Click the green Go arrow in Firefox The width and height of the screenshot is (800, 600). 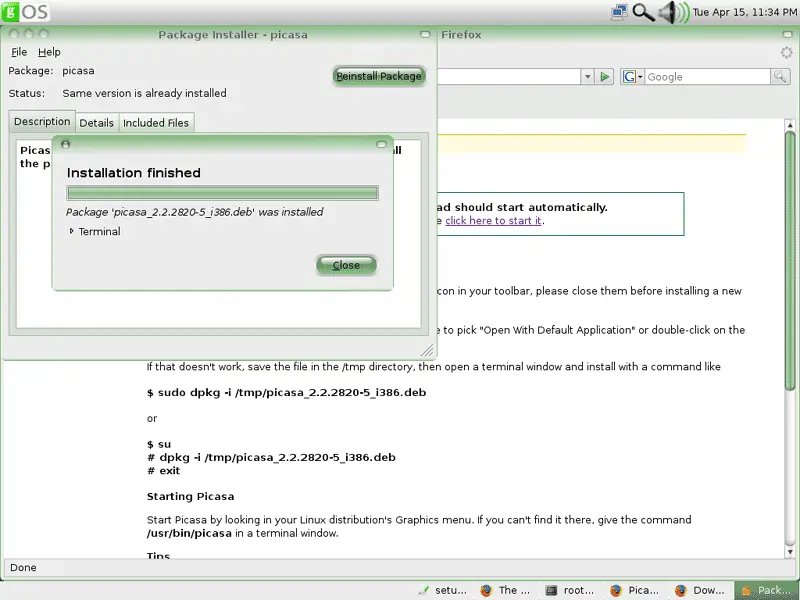click(x=605, y=77)
